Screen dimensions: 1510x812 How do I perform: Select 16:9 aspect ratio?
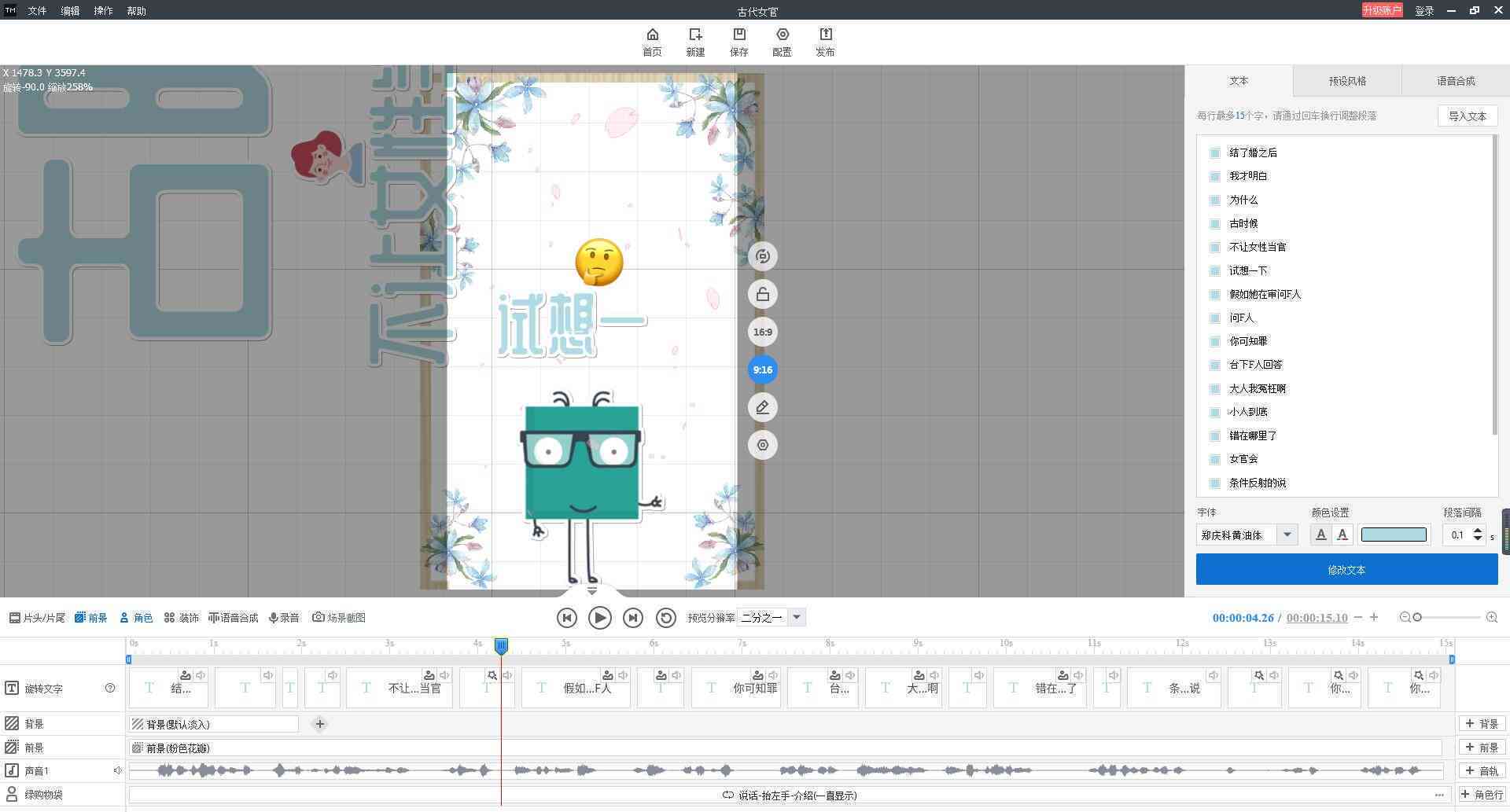tap(762, 332)
